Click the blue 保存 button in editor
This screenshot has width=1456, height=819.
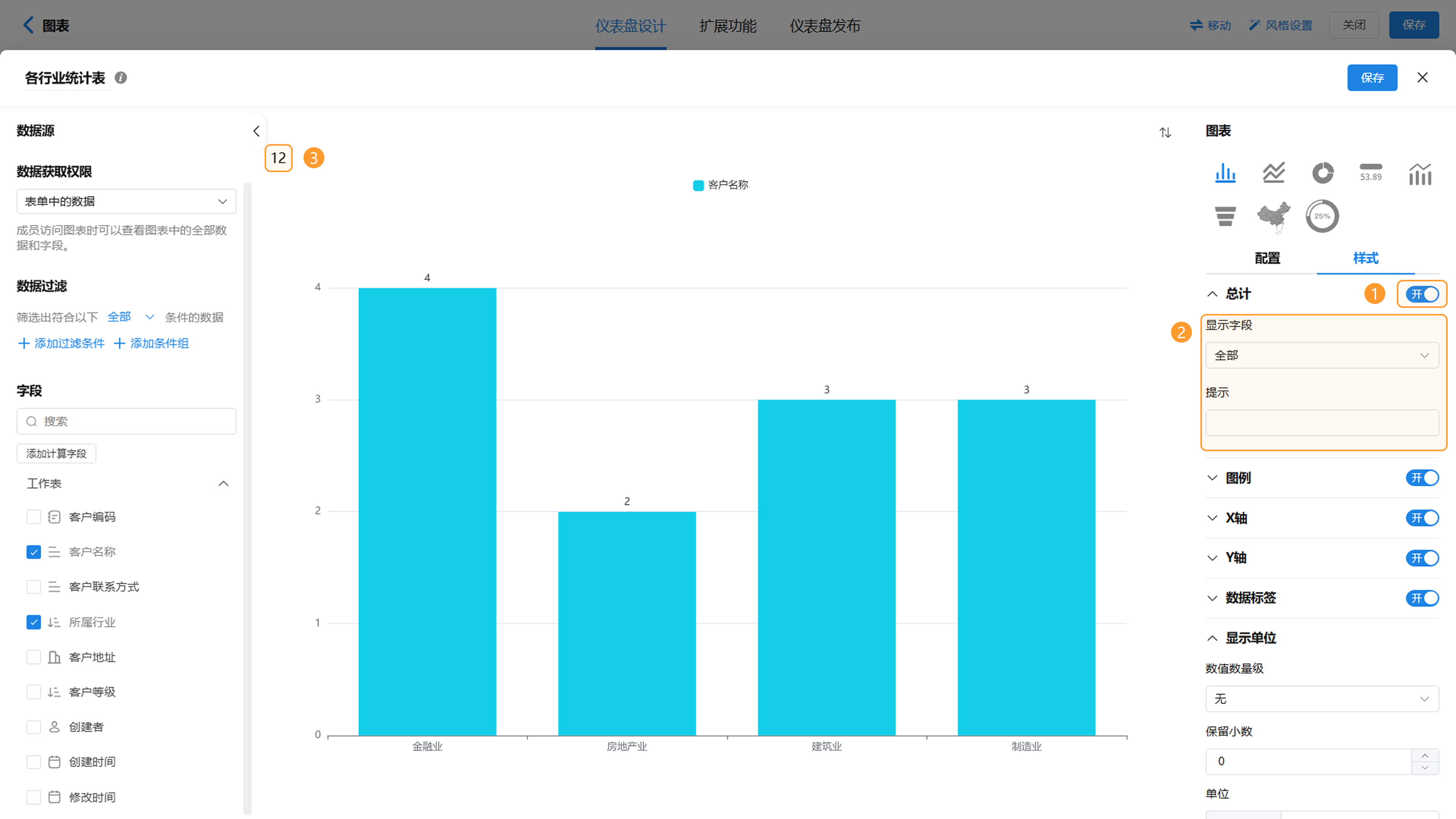1372,77
